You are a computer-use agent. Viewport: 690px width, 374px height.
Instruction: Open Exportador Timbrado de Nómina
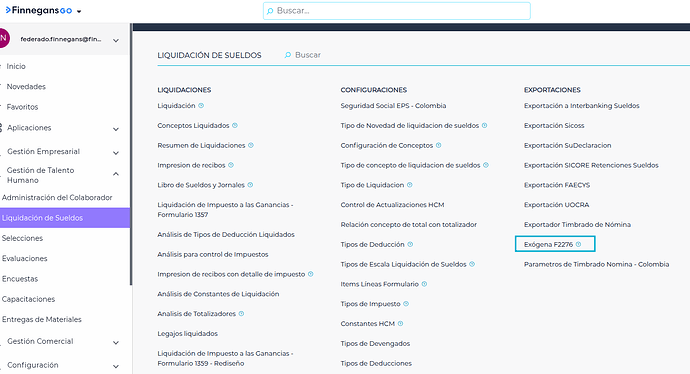(577, 224)
